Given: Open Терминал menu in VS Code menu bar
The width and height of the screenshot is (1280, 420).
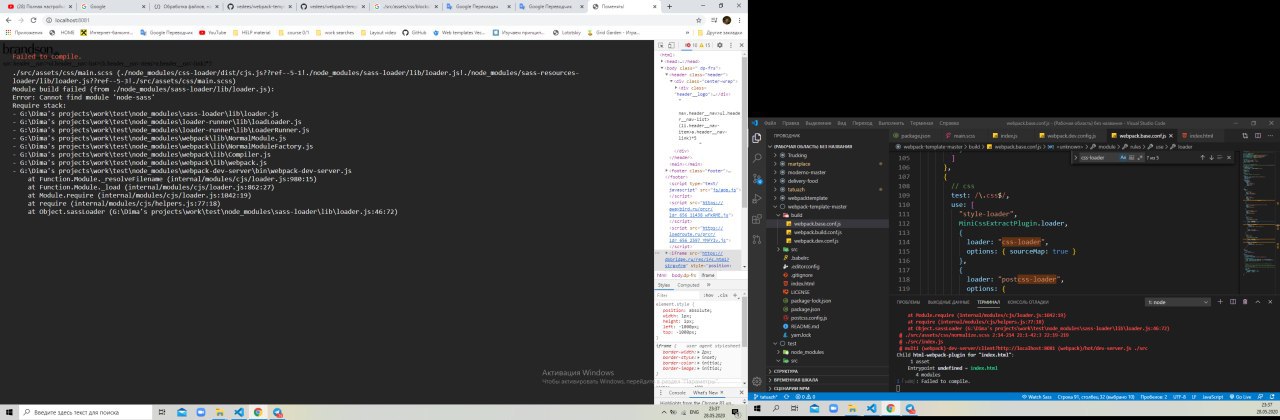Looking at the screenshot, I should click(921, 123).
